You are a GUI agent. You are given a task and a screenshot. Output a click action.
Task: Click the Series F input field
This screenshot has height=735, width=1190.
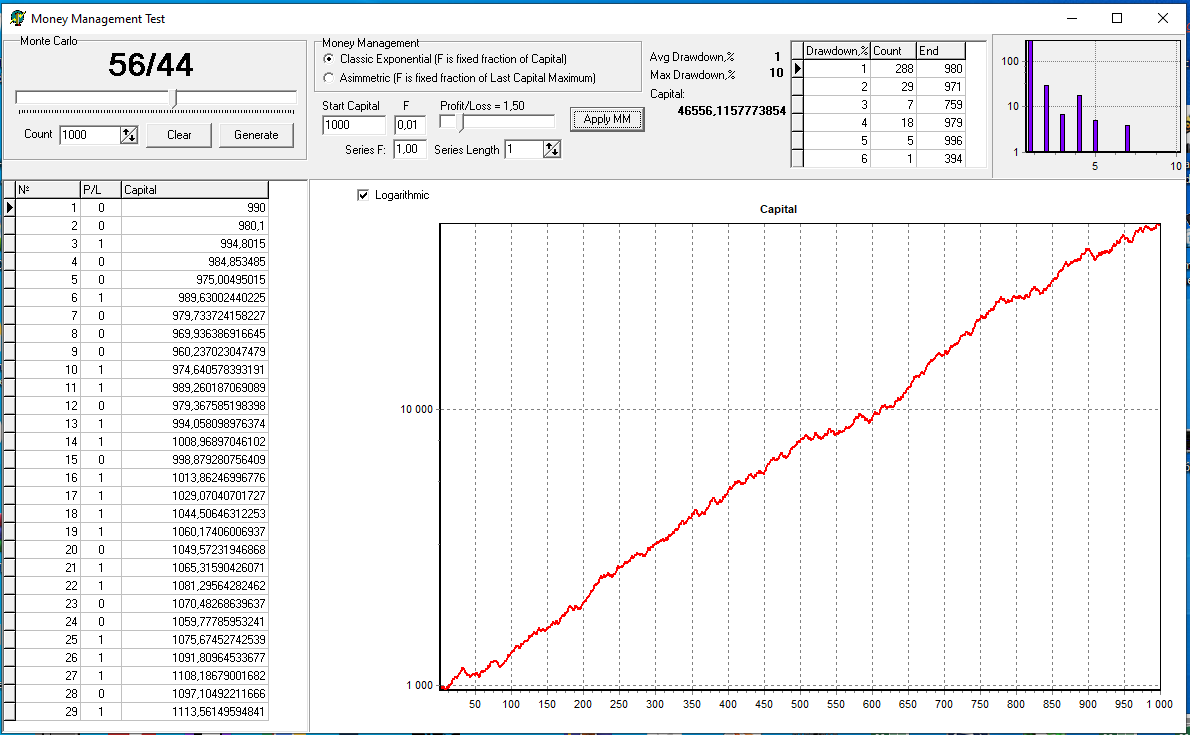pyautogui.click(x=410, y=150)
